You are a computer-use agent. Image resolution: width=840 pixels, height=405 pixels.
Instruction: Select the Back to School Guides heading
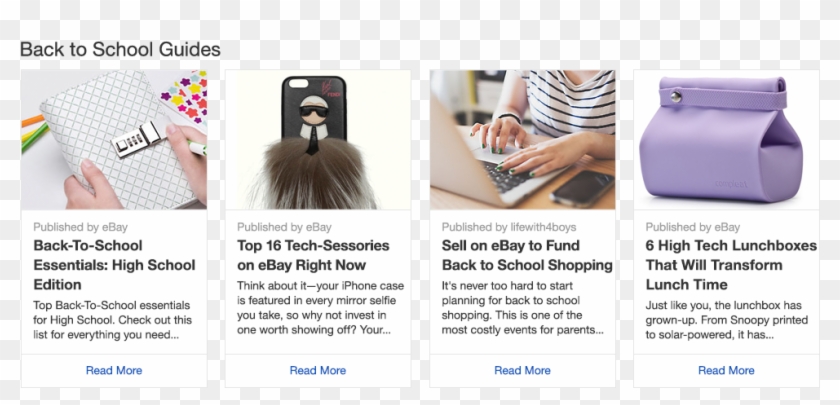pos(120,49)
